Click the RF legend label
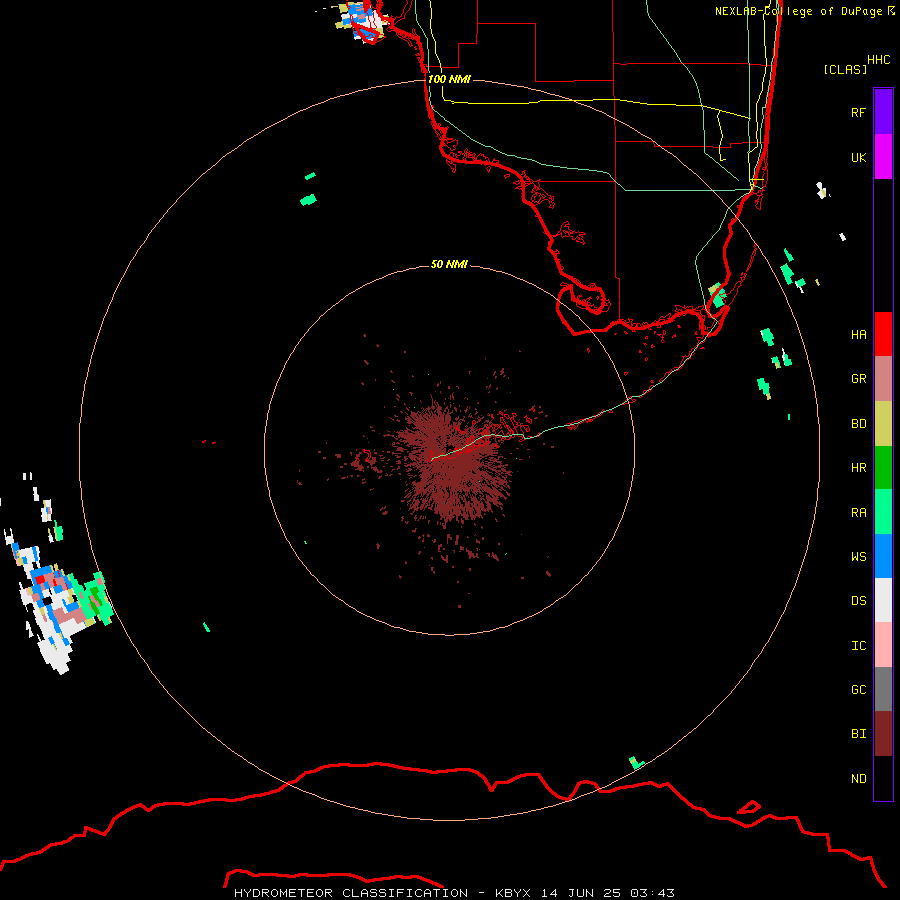This screenshot has height=900, width=900. coord(858,112)
